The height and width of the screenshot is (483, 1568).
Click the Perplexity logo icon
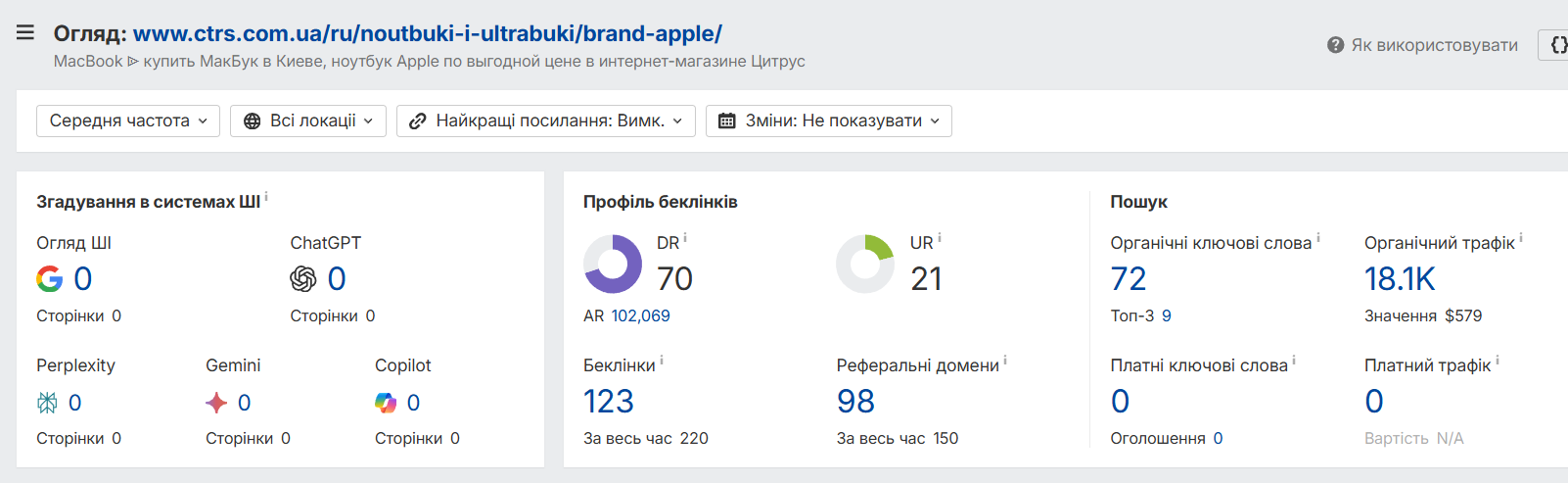click(x=47, y=403)
